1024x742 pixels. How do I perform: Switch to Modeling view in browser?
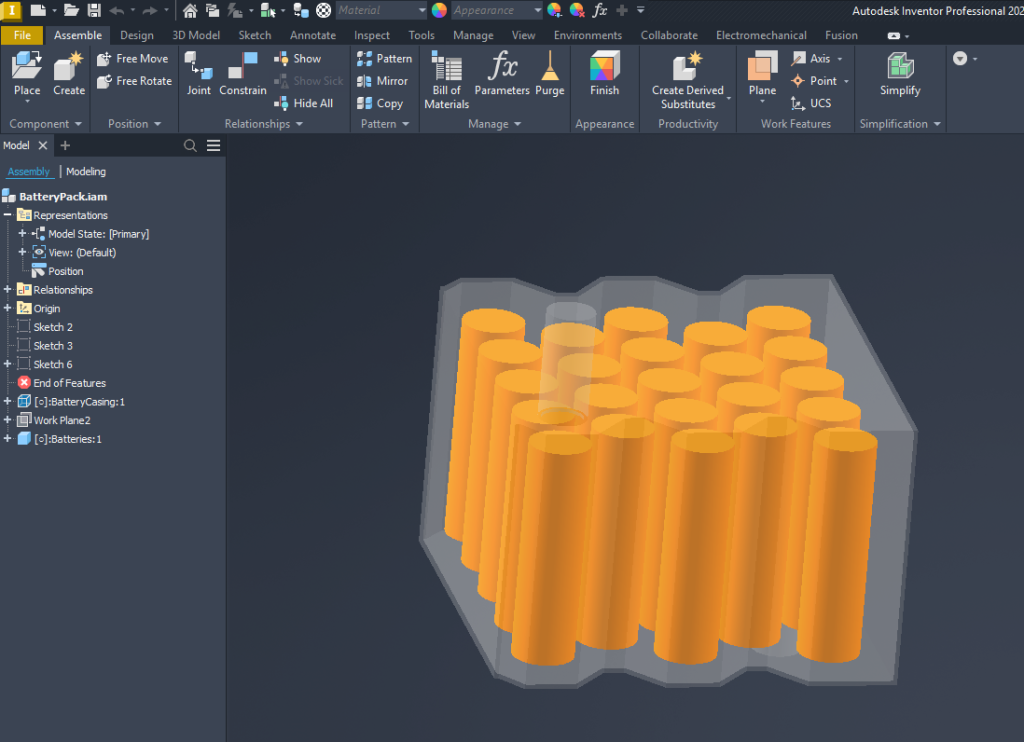86,172
